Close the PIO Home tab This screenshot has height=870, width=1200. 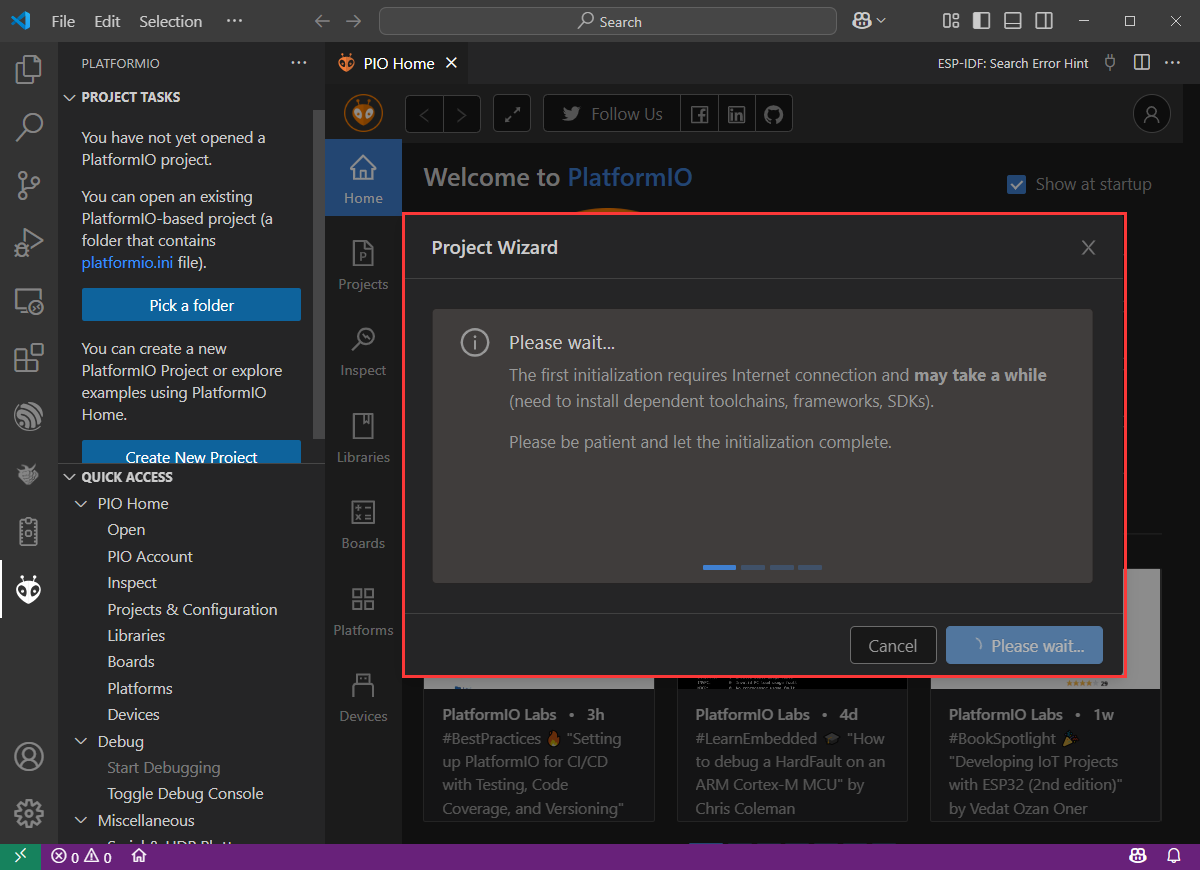point(451,63)
